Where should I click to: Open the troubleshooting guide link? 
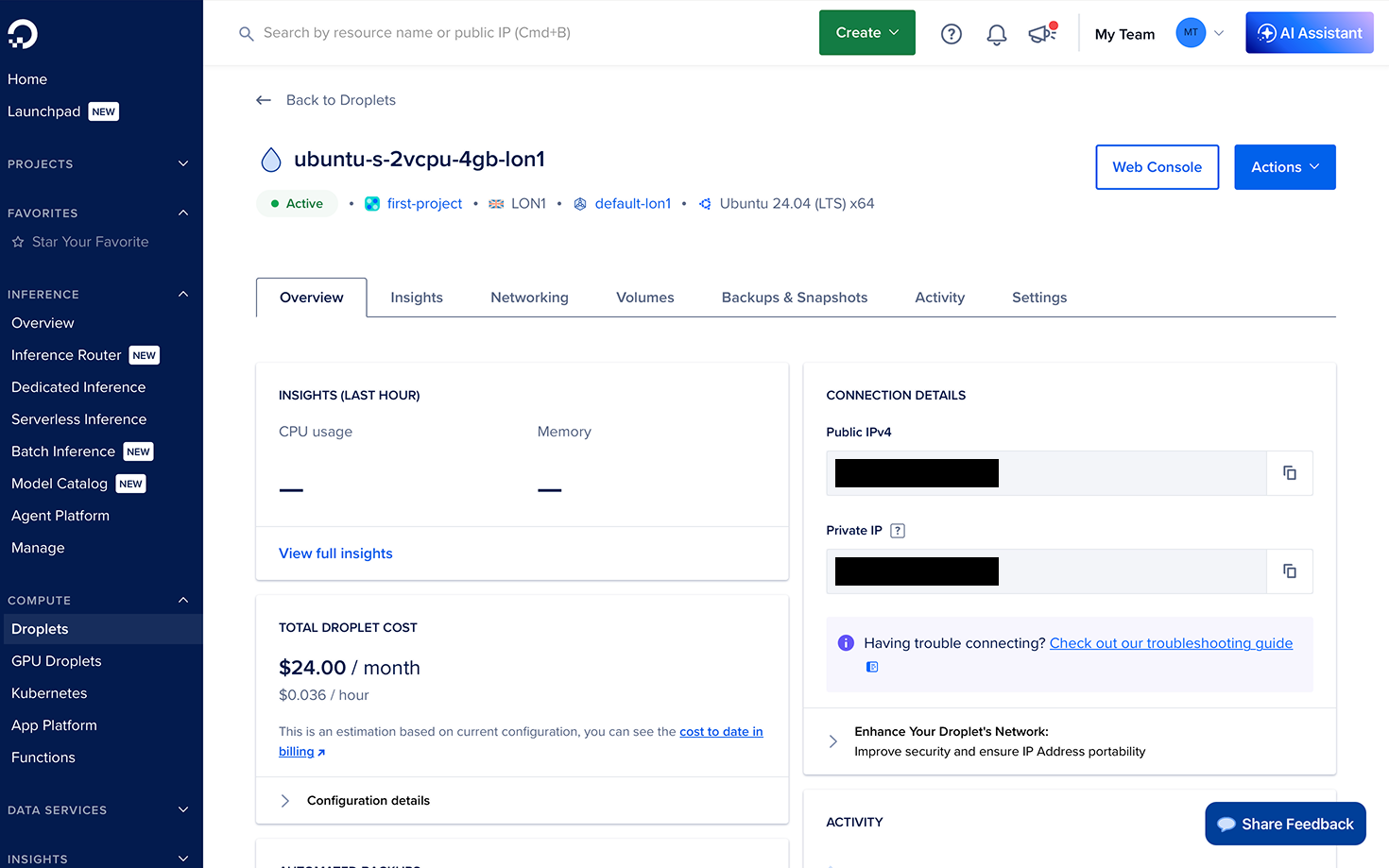point(1172,643)
